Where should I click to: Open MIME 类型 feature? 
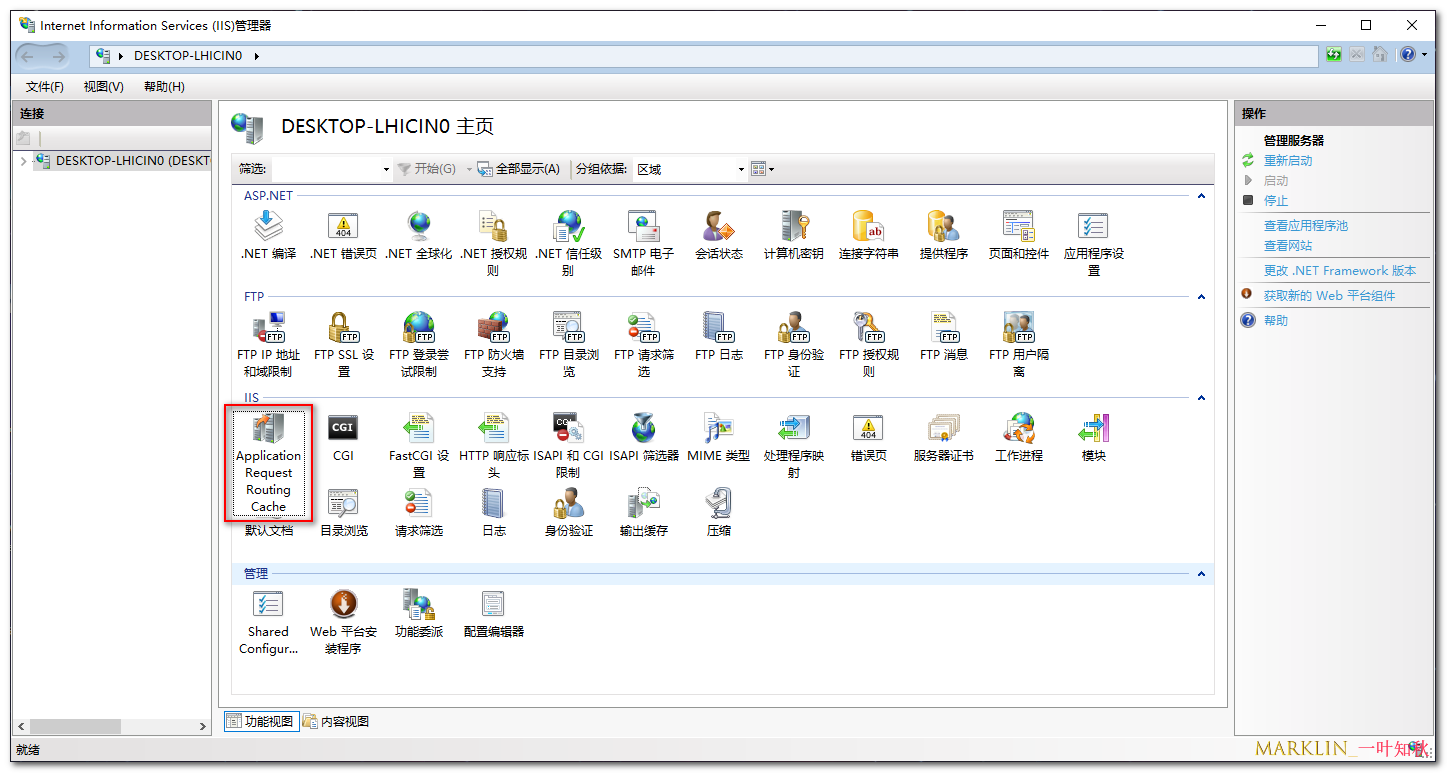[x=718, y=437]
